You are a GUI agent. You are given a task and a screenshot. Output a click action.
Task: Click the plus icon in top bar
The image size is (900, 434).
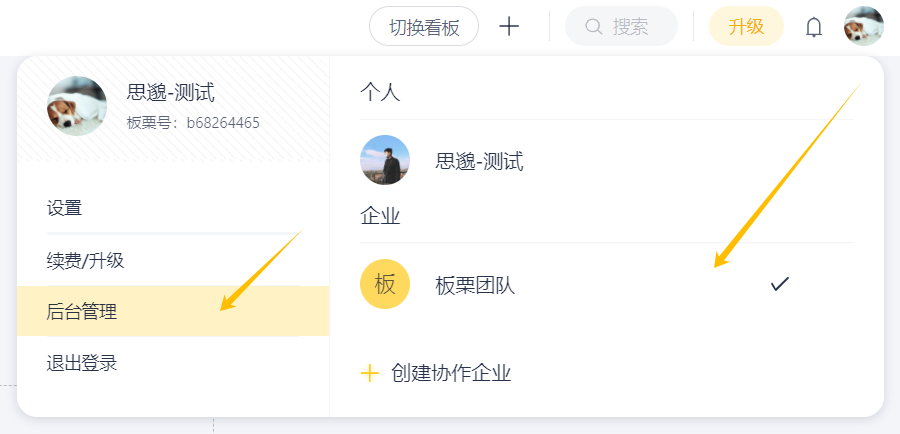pyautogui.click(x=509, y=27)
